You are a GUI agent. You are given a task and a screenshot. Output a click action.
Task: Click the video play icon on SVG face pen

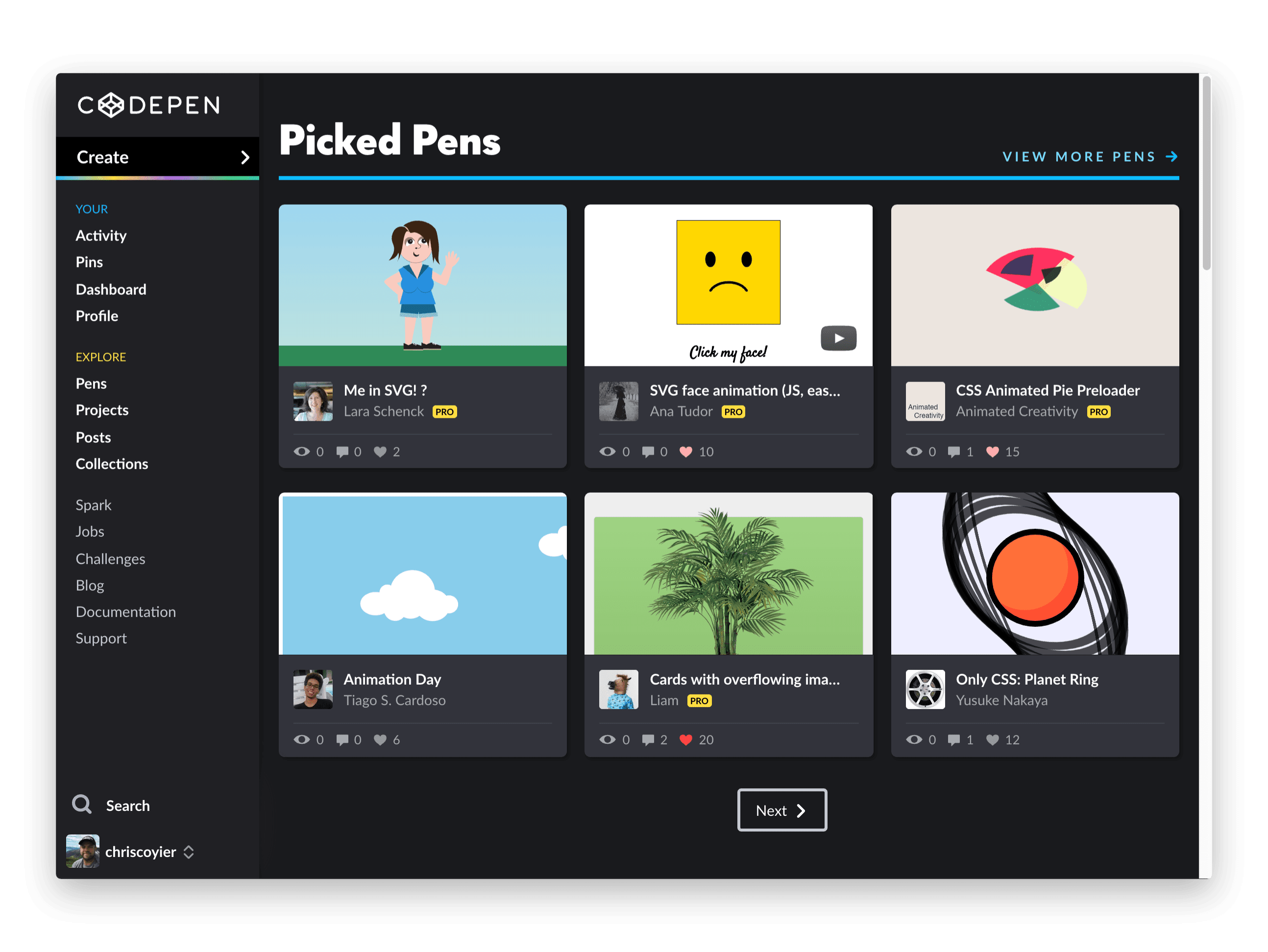838,338
